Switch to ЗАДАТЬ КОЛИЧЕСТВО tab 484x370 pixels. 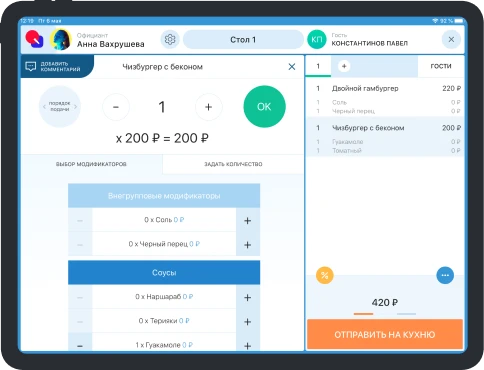point(233,164)
